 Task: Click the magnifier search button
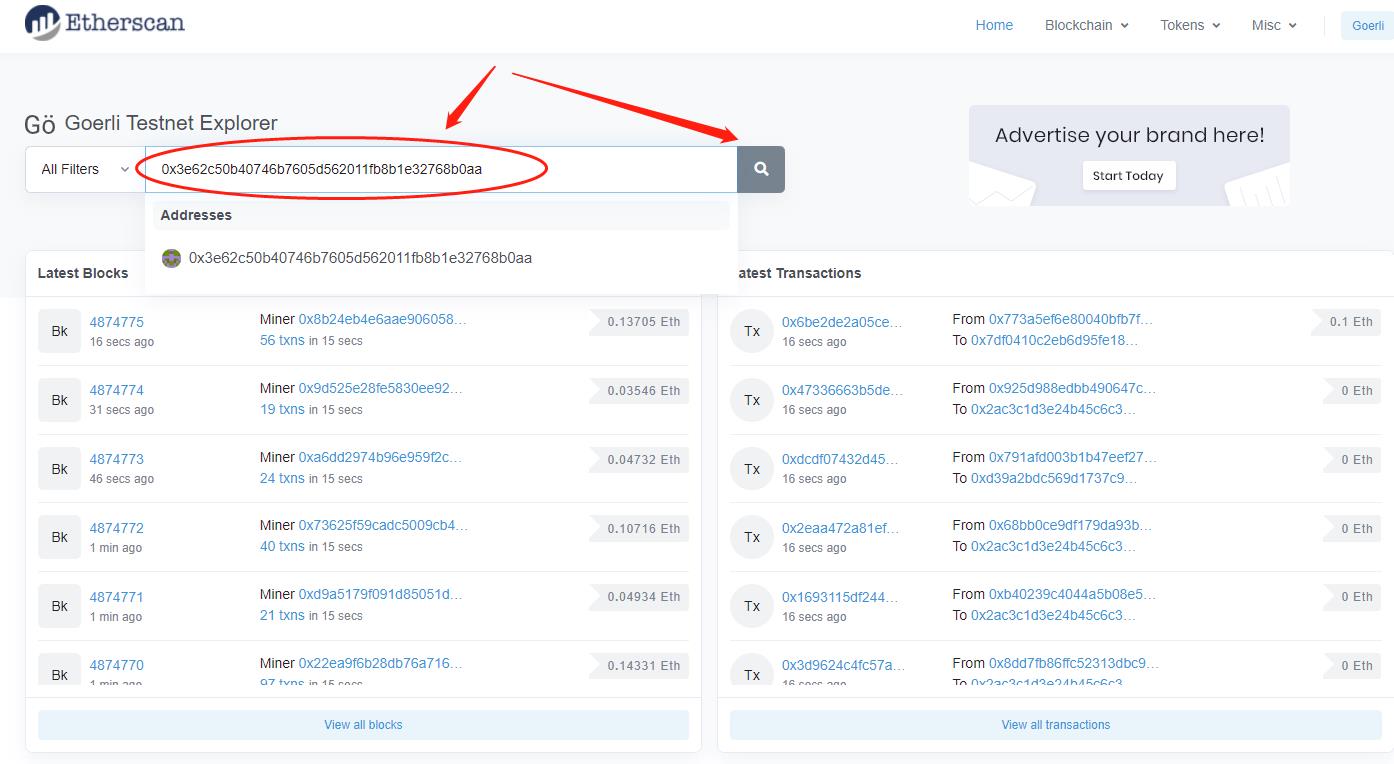point(761,169)
